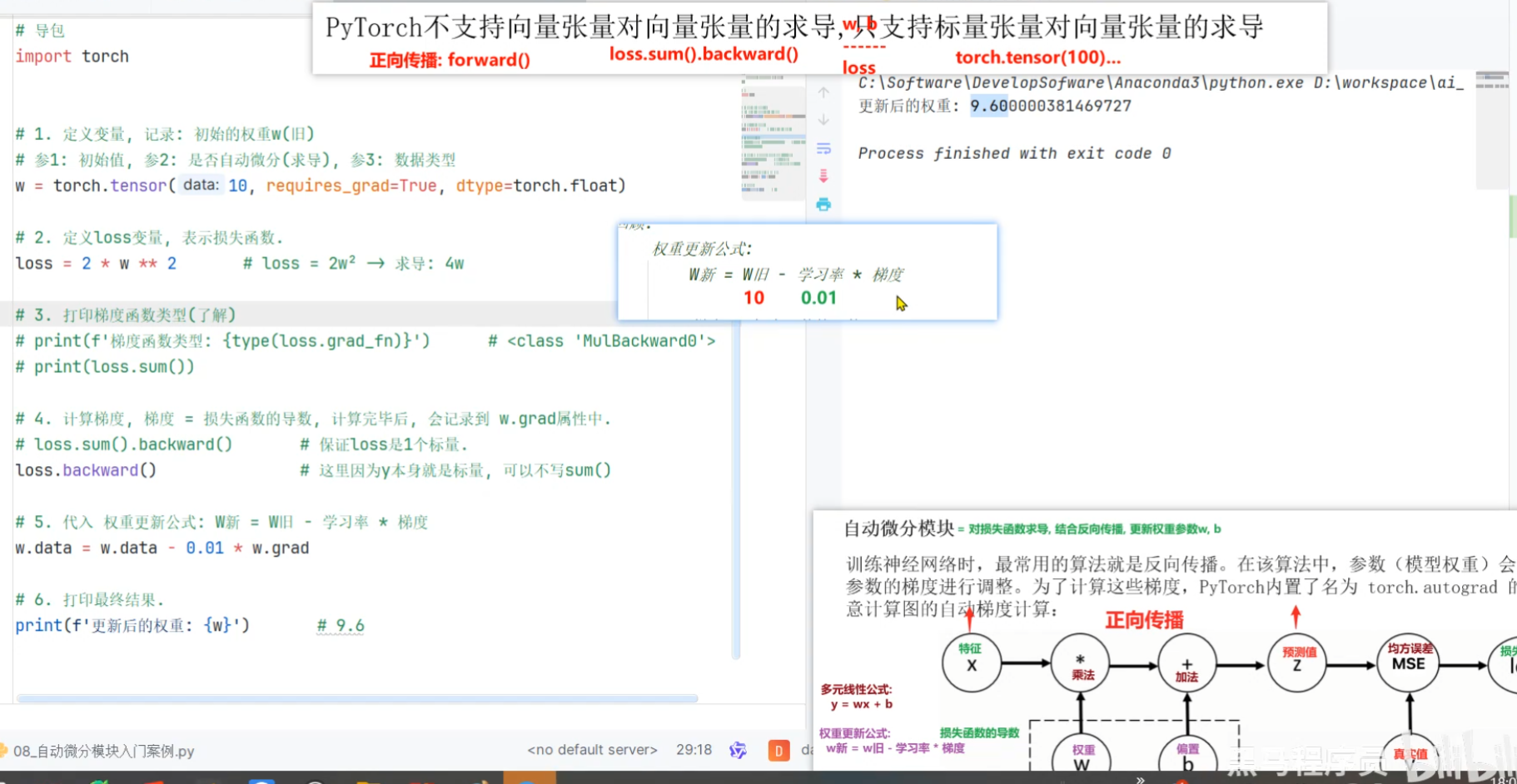Viewport: 1517px width, 784px height.
Task: Click the 'MSE' node in the diagram
Action: coord(1408,662)
